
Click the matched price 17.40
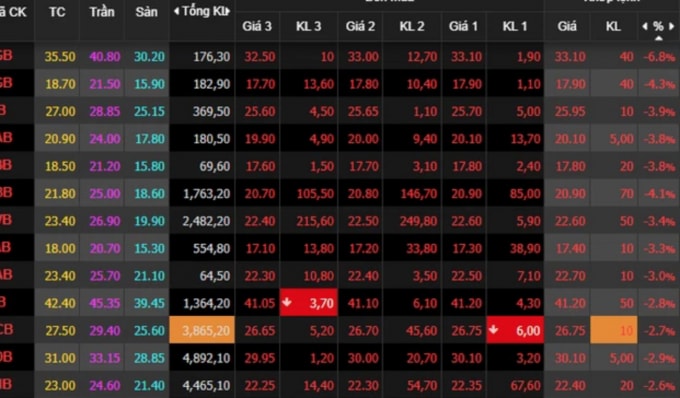570,248
